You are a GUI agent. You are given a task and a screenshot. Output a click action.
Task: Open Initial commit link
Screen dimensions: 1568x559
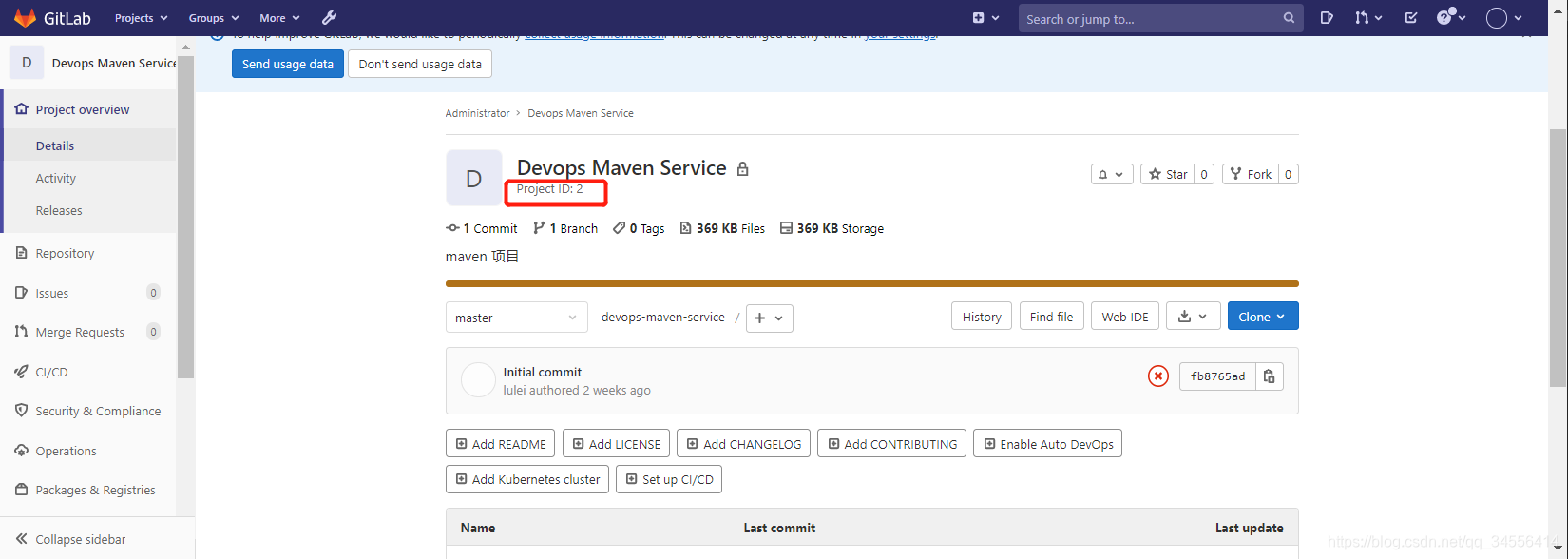(x=542, y=372)
